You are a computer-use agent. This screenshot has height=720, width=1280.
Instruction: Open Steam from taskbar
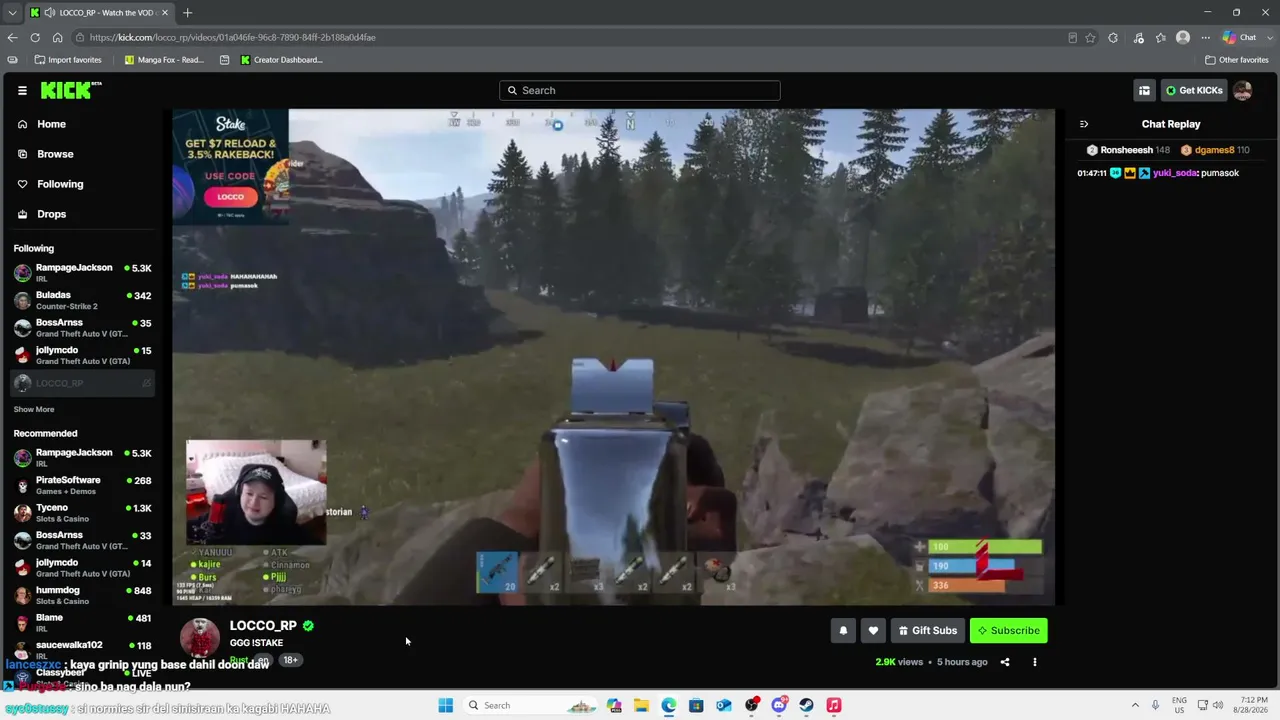(806, 705)
